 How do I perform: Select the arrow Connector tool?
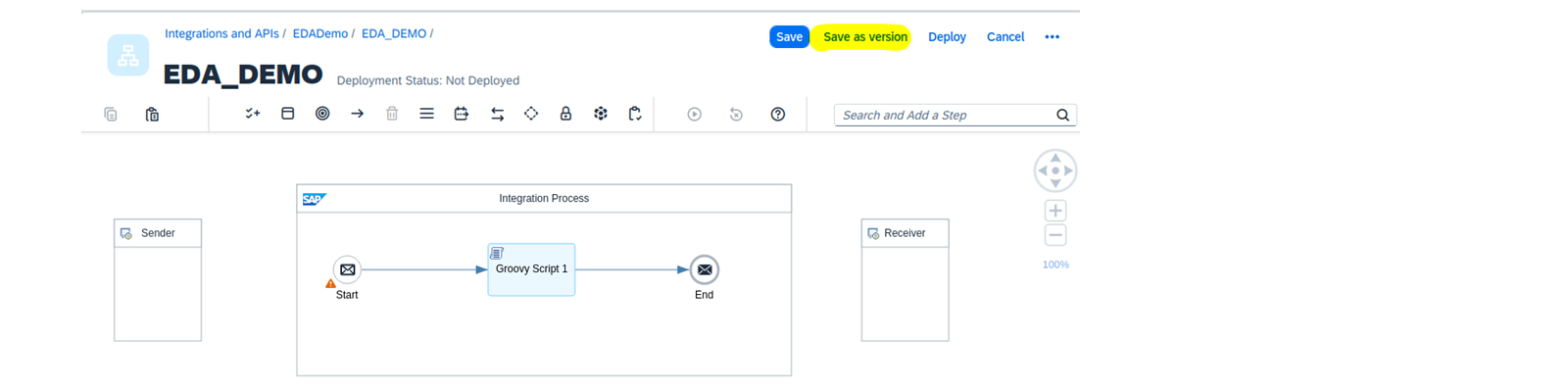(357, 114)
